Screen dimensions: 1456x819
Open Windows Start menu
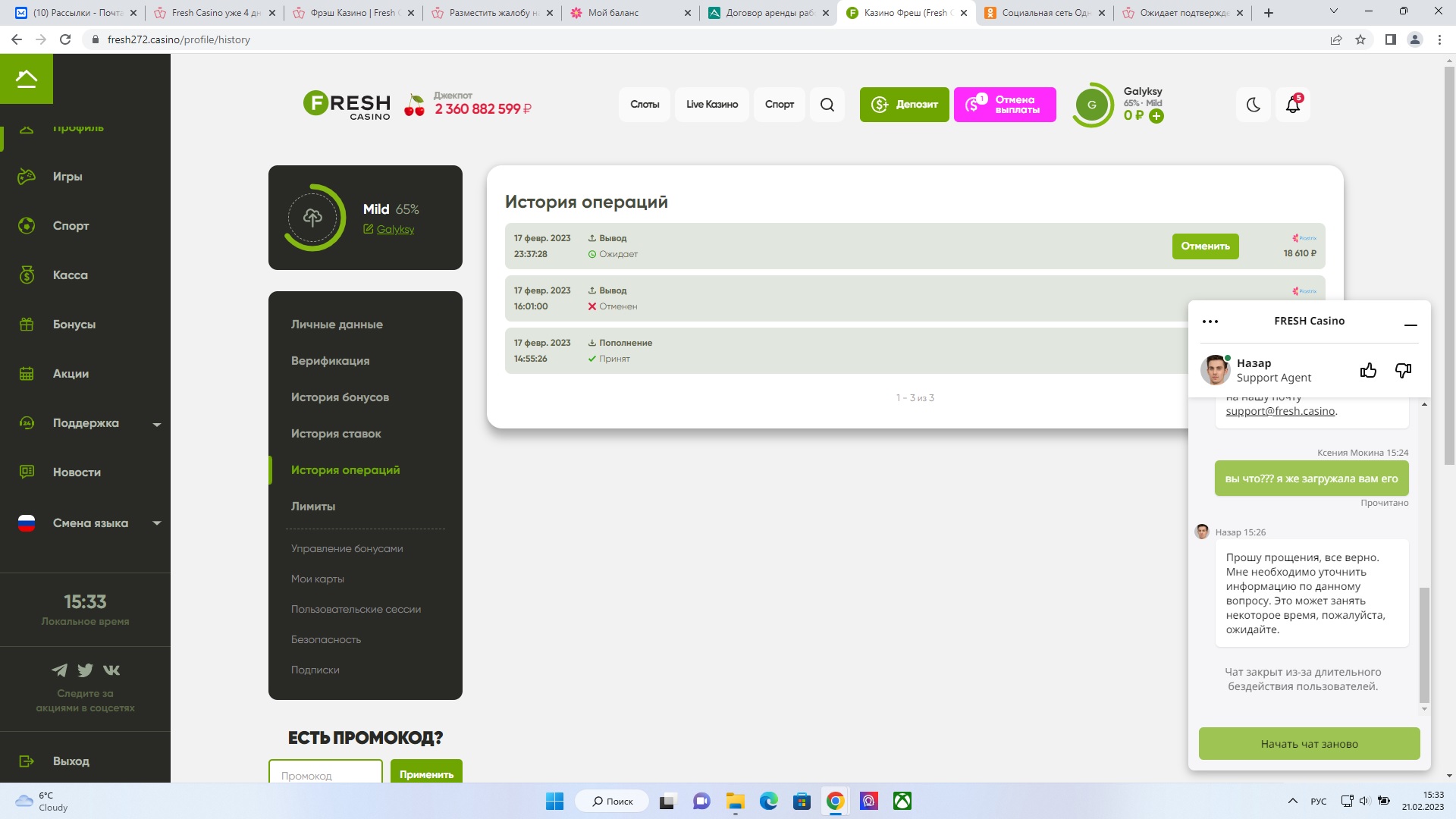click(x=554, y=801)
